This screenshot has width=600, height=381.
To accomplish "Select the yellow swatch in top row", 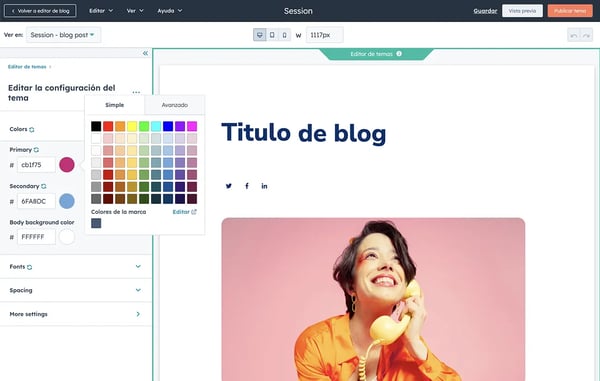I will [132, 126].
